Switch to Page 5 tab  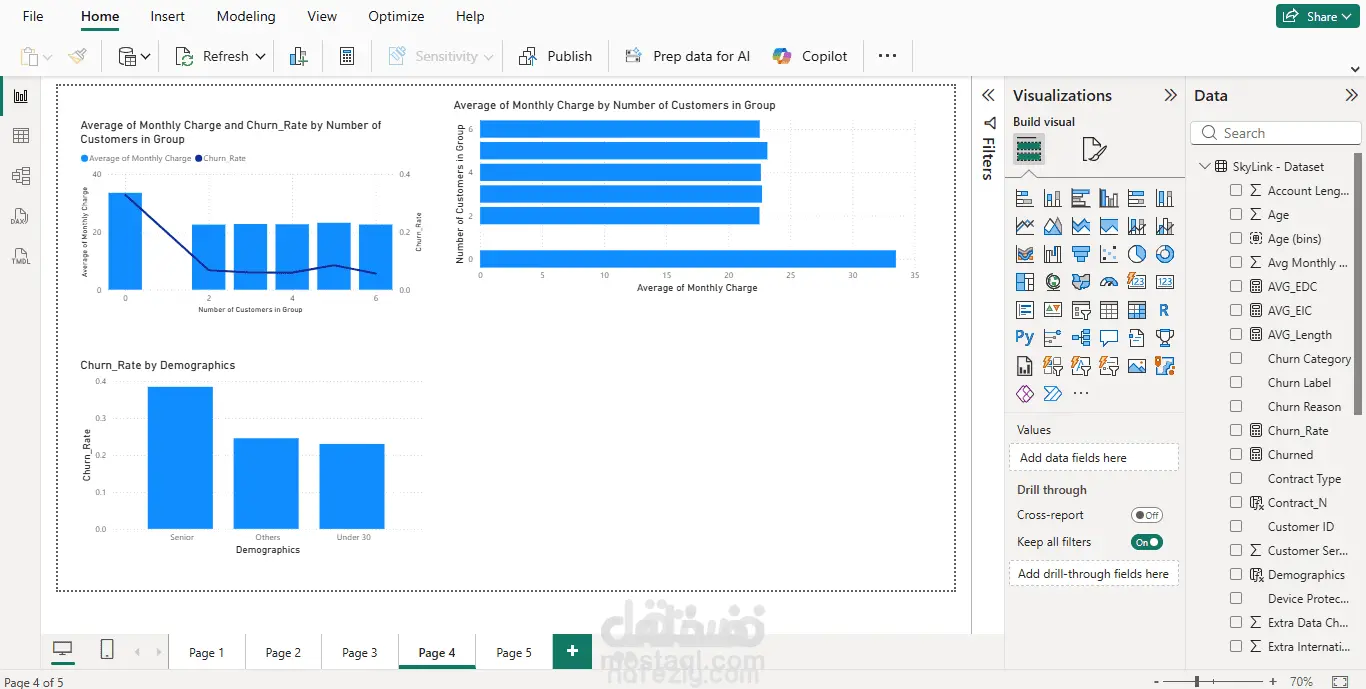click(x=514, y=652)
